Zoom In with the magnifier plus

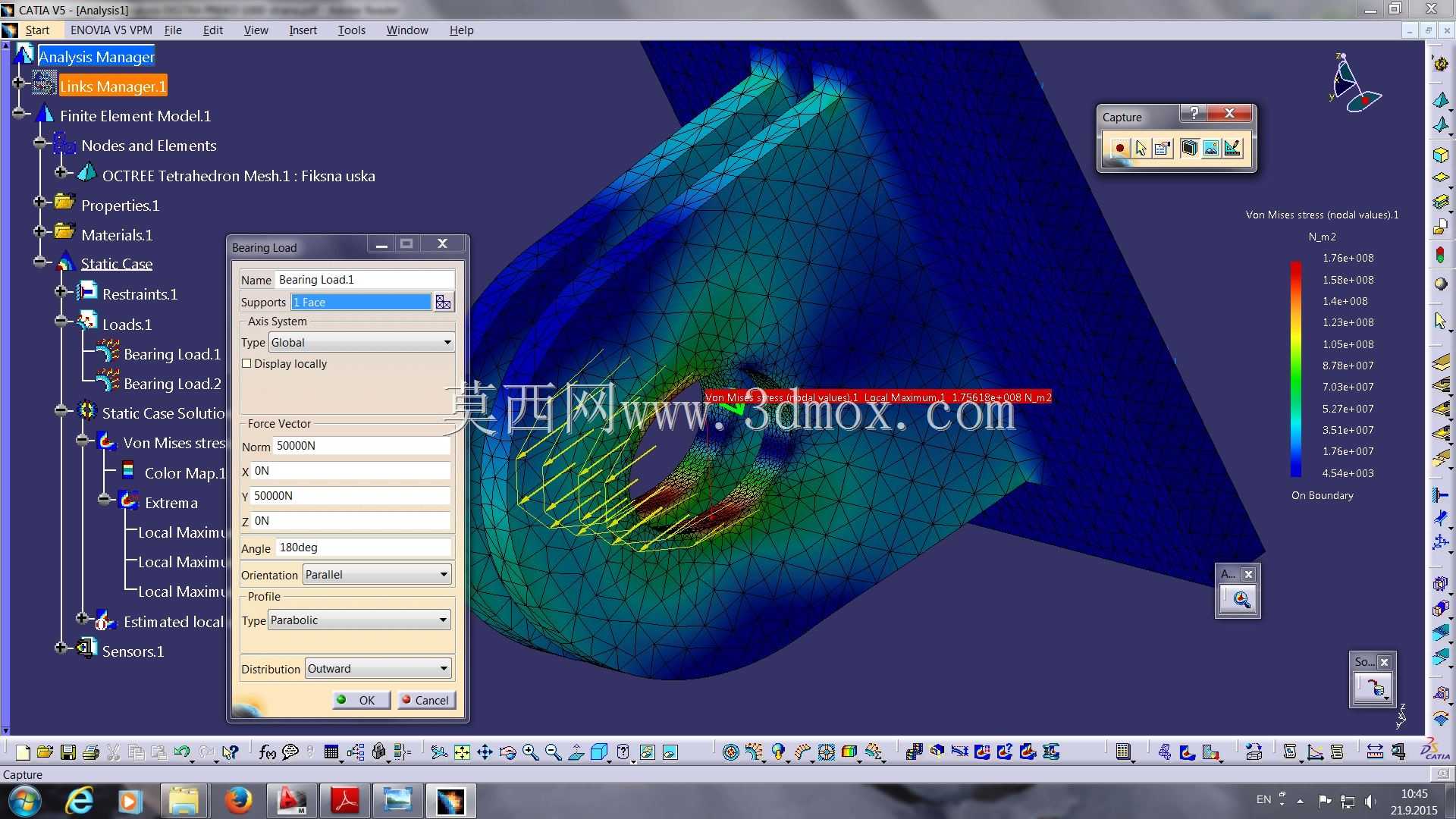[x=530, y=752]
